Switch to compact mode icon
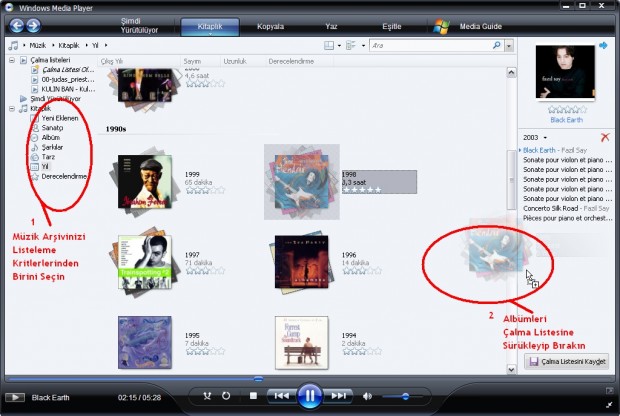The image size is (620, 416). (609, 405)
